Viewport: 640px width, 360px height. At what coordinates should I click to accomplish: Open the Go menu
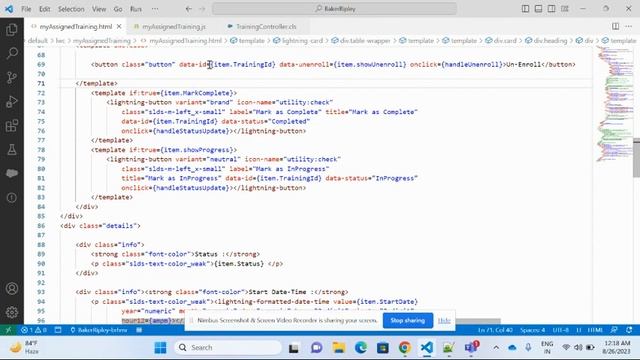tap(118, 9)
